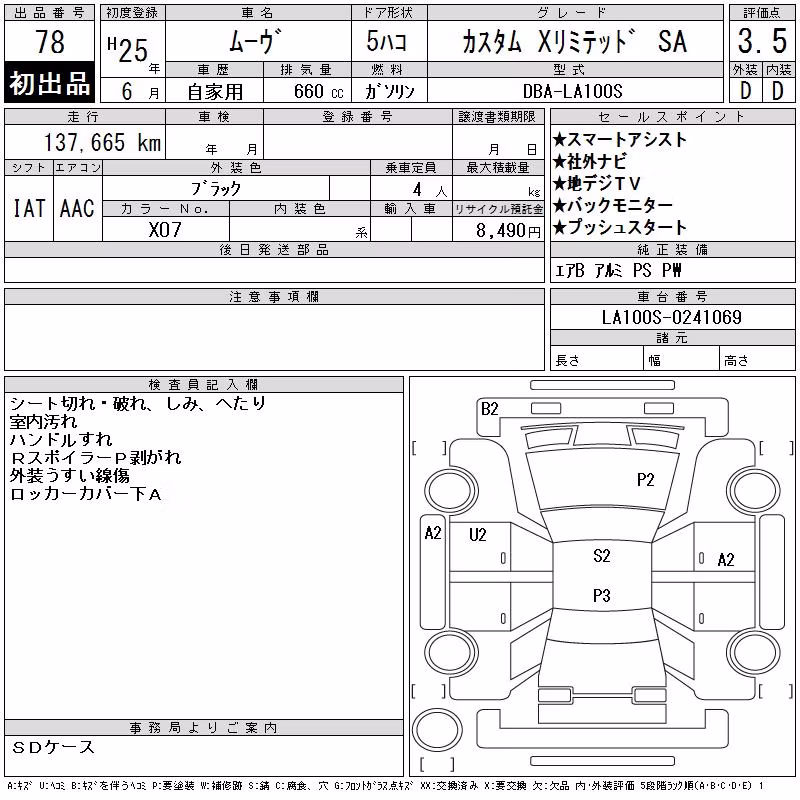Select the black "初出品" label
This screenshot has height=800, width=800.
pyautogui.click(x=49, y=83)
